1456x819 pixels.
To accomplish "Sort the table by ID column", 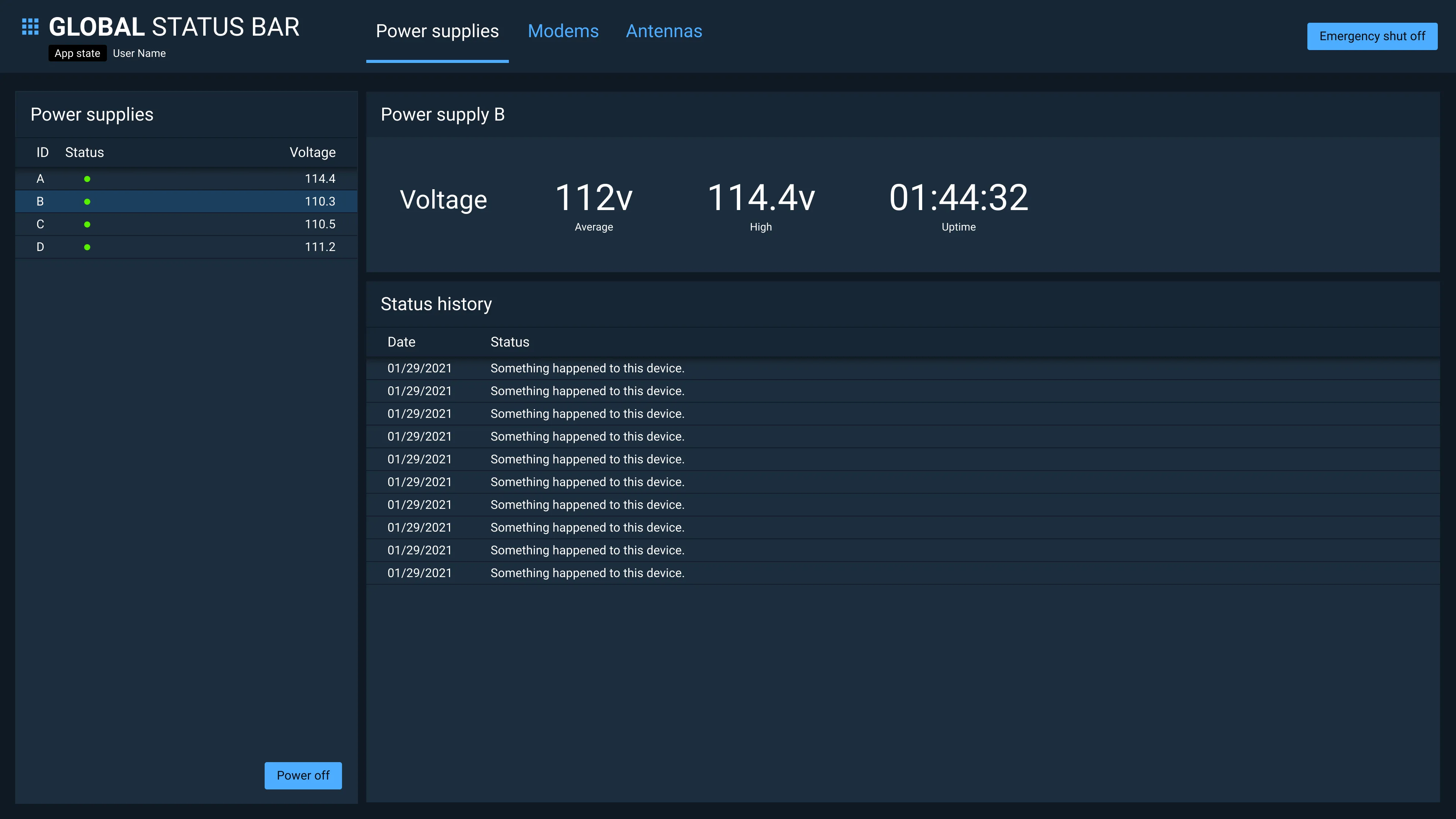I will (x=42, y=152).
